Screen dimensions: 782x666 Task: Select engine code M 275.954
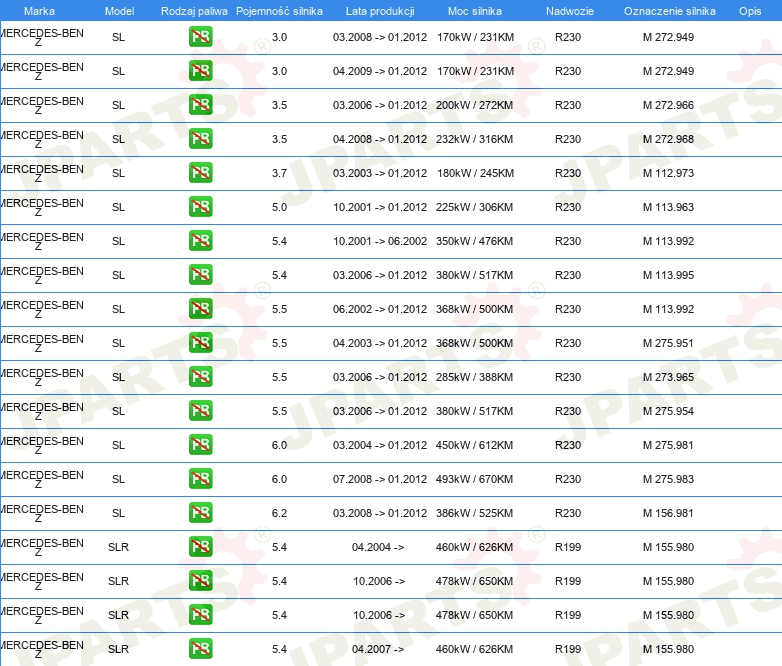coord(668,411)
